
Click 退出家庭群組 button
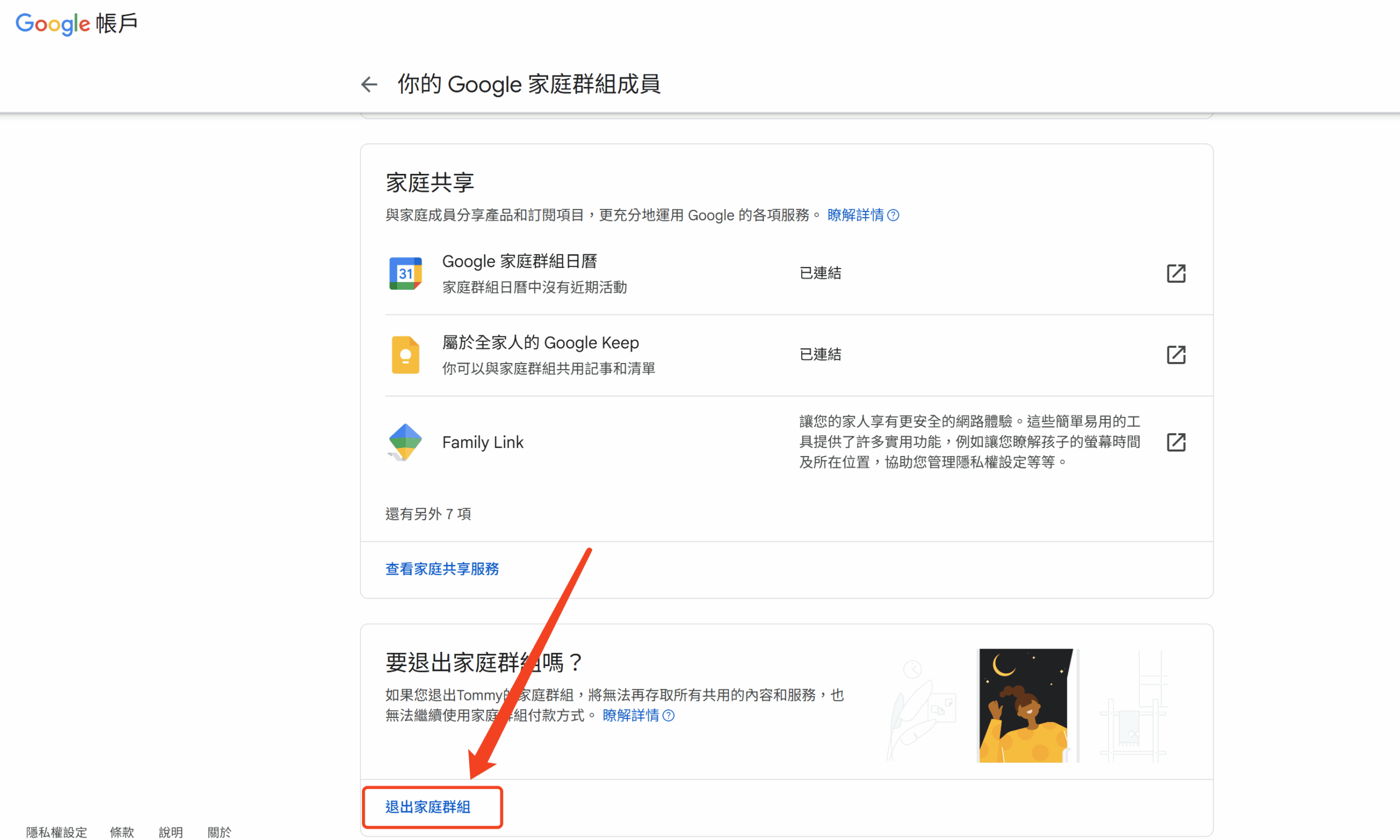pos(428,807)
